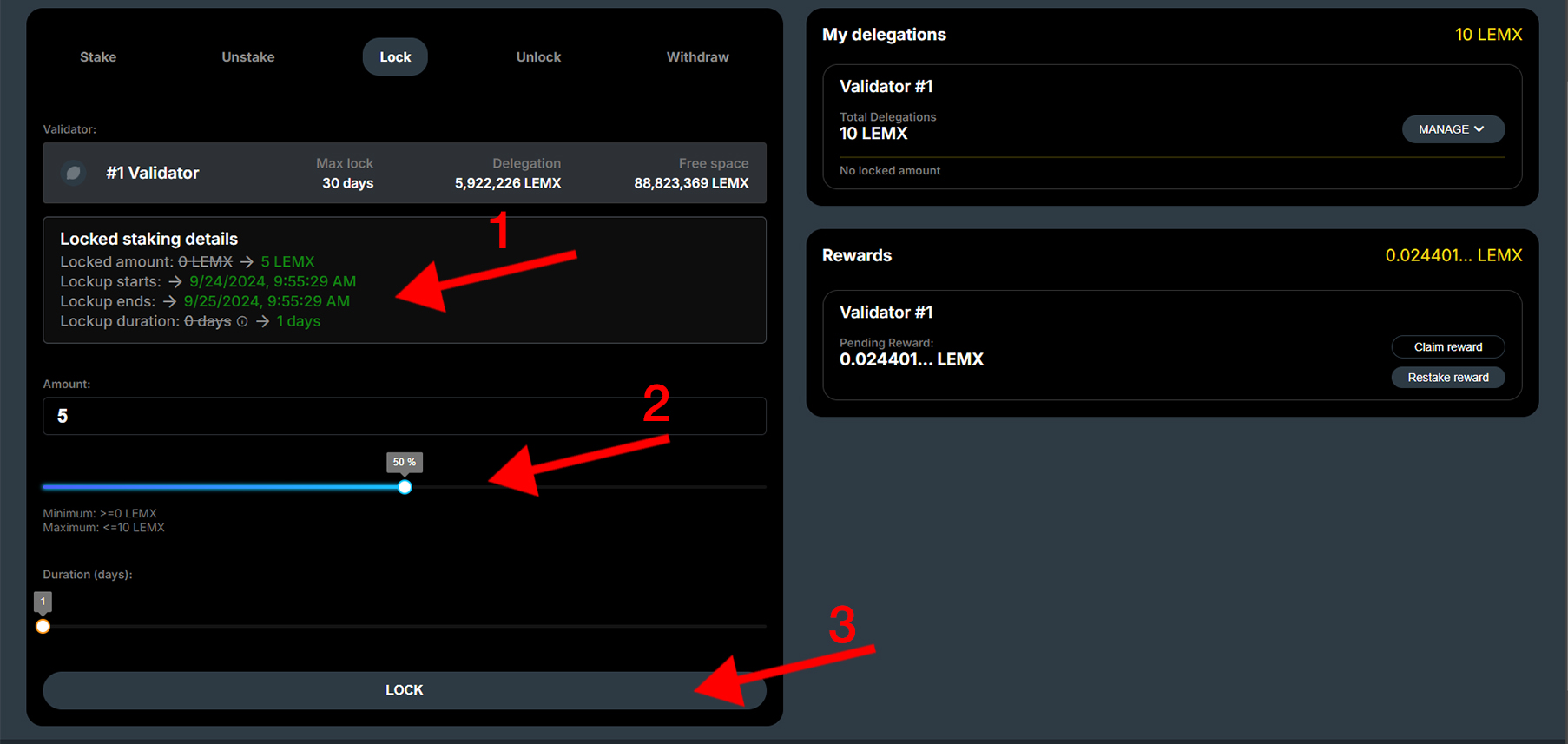Click the My delegations 10 LEMX total
The height and width of the screenshot is (744, 1568).
pyautogui.click(x=1487, y=35)
